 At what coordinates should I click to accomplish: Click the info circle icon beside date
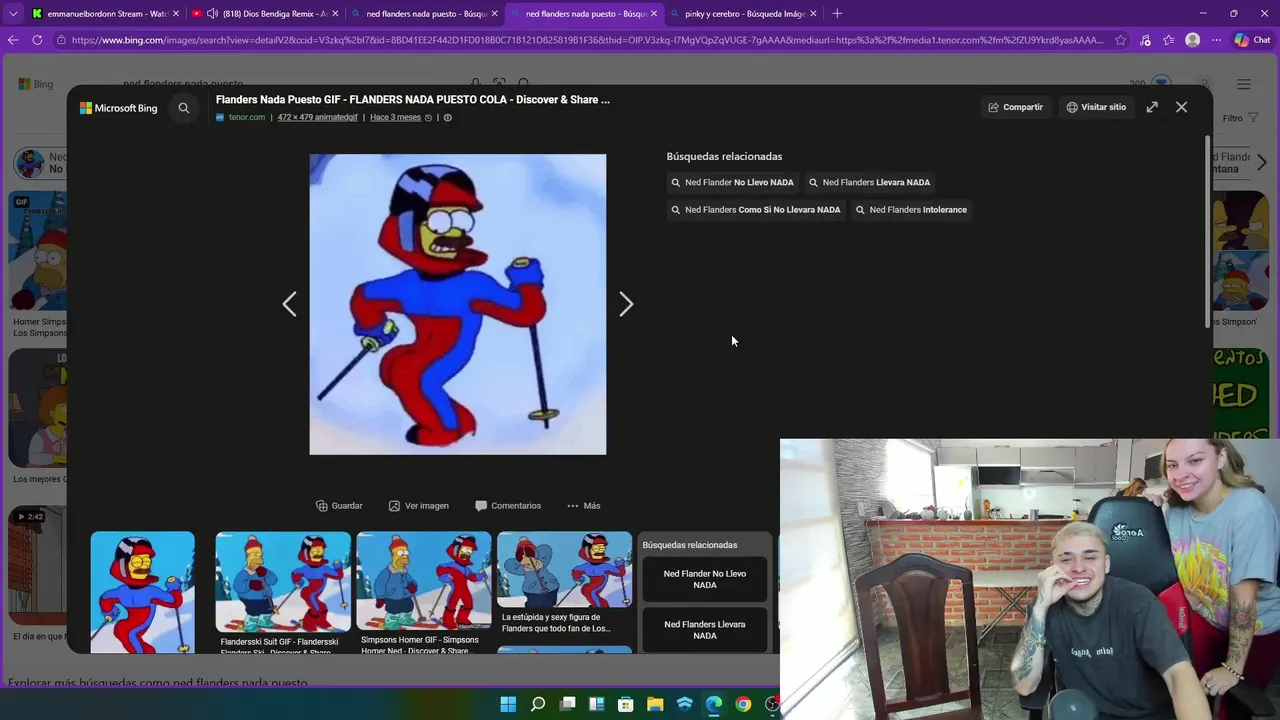447,117
